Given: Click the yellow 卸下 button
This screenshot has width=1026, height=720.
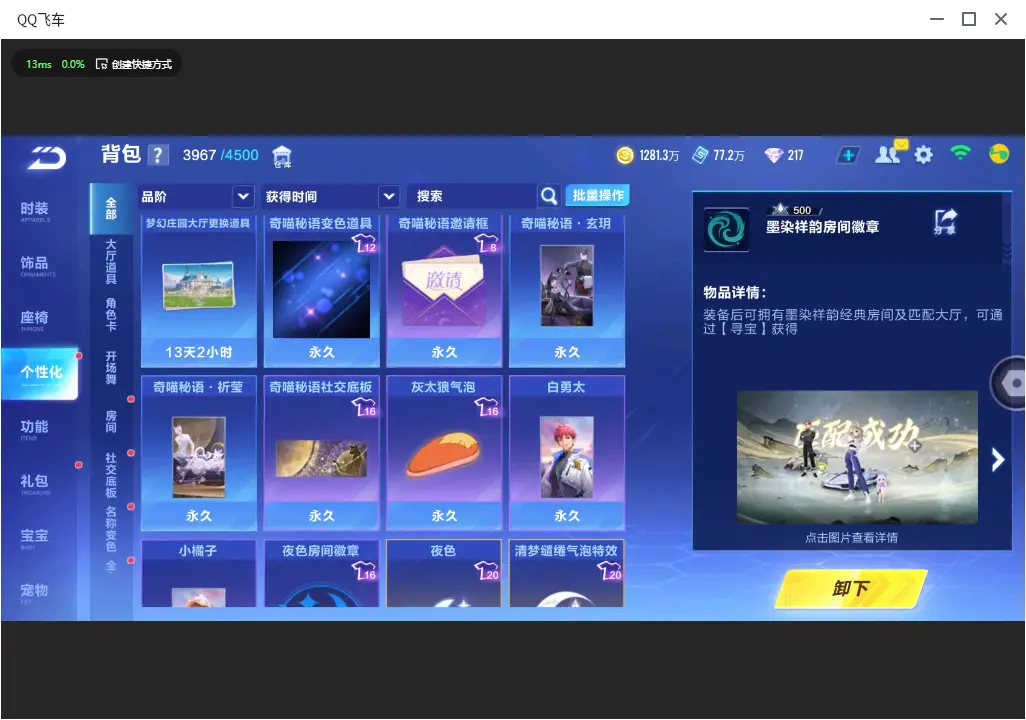Looking at the screenshot, I should coord(851,588).
